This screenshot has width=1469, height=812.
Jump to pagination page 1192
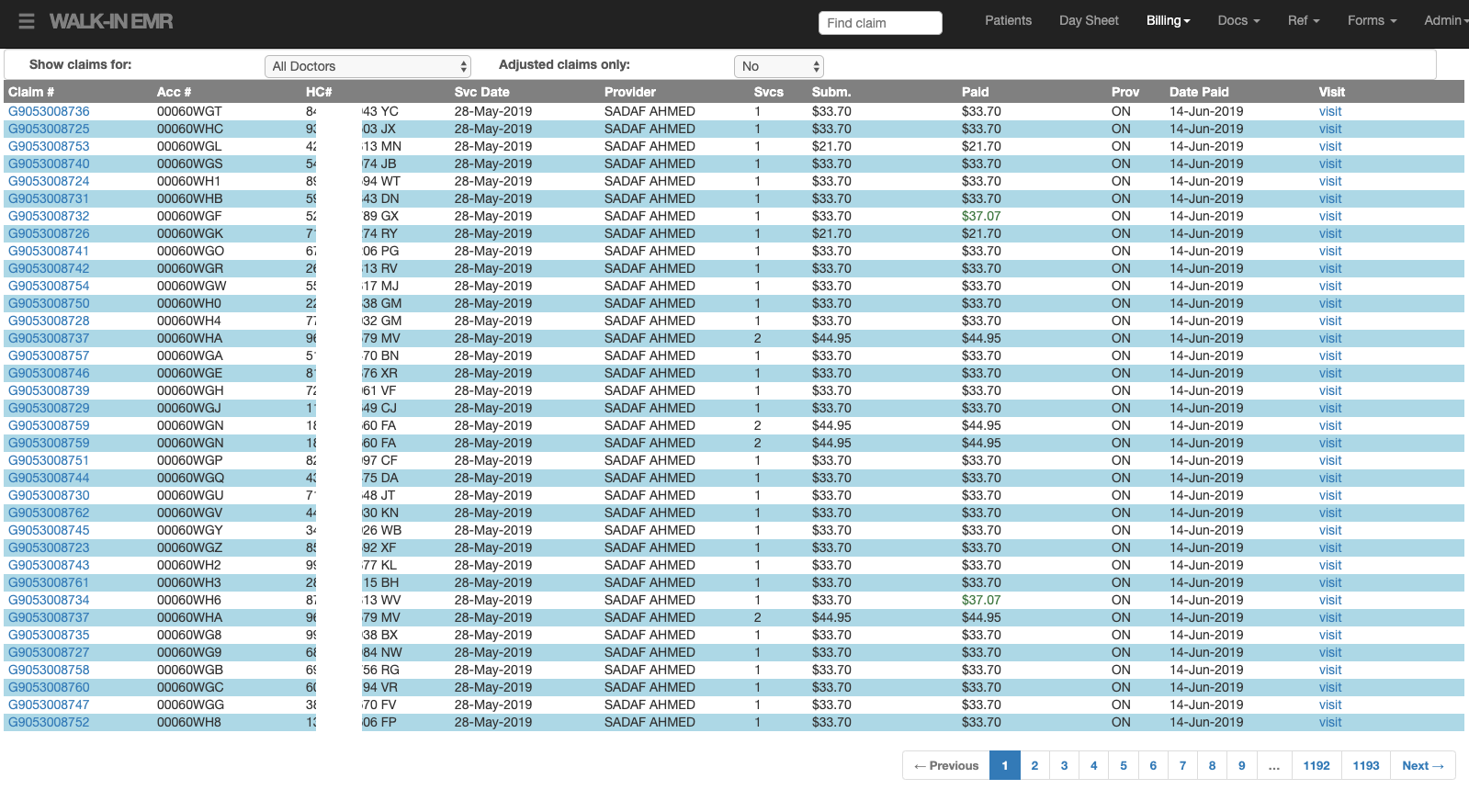coord(1316,765)
